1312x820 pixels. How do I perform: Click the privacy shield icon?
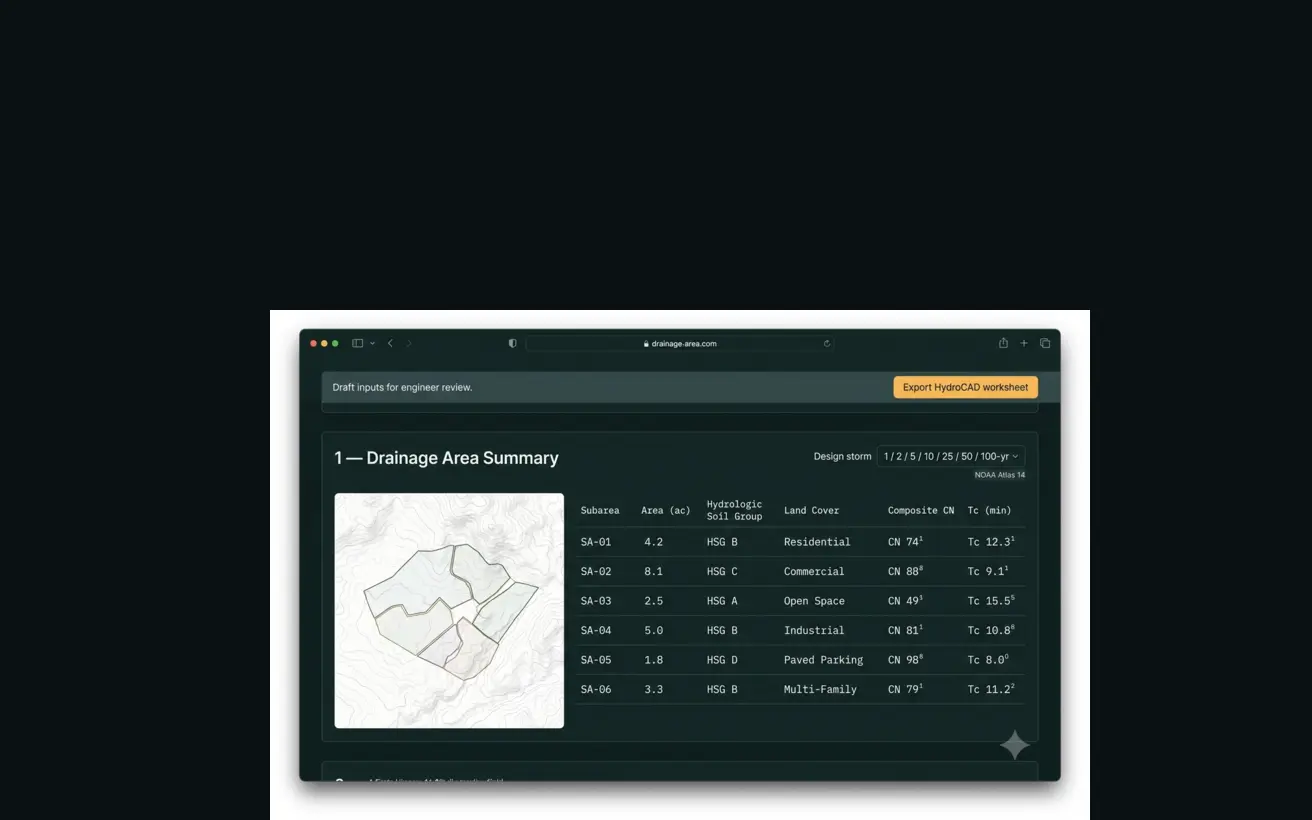click(x=513, y=343)
